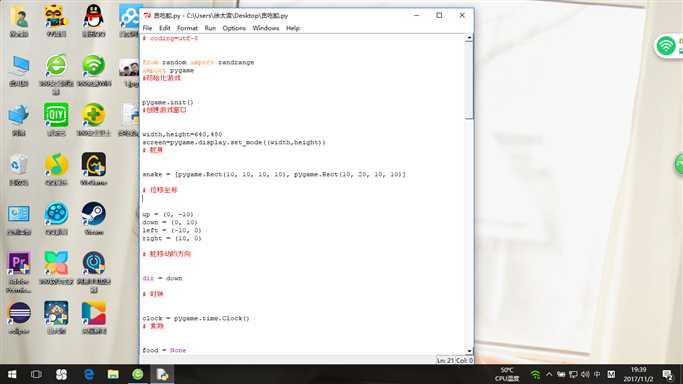Screen dimensions: 683x384
Task: Open the Edit menu
Action: click(164, 28)
